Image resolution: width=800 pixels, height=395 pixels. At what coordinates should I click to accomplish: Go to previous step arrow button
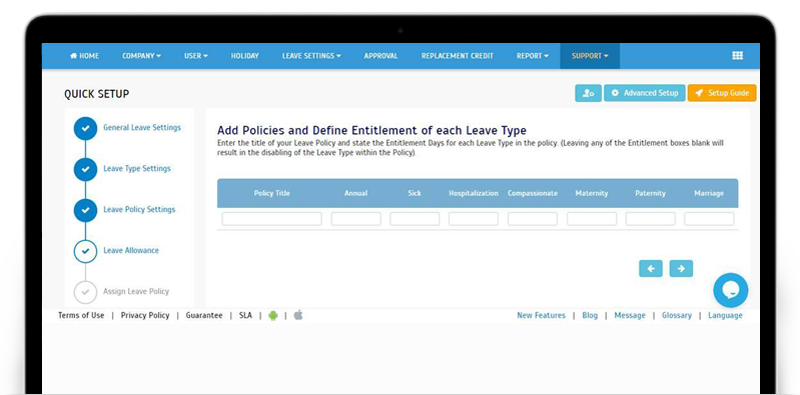pos(651,268)
